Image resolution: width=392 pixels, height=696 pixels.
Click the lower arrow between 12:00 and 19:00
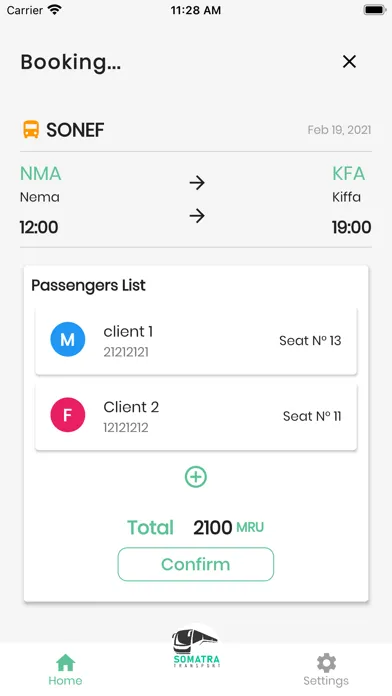click(x=197, y=216)
